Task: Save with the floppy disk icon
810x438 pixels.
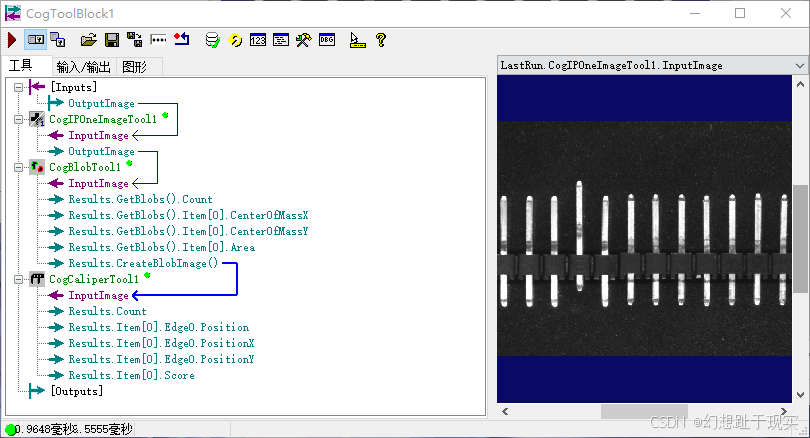Action: tap(112, 40)
